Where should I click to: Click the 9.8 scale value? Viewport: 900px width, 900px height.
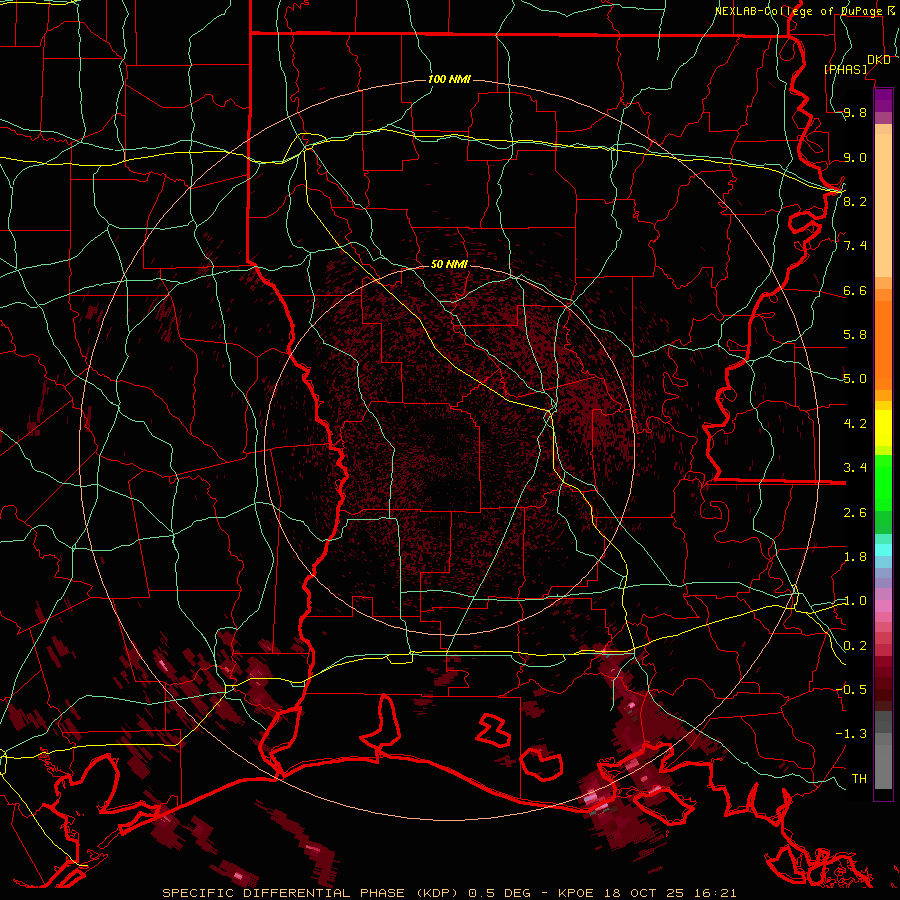click(855, 113)
